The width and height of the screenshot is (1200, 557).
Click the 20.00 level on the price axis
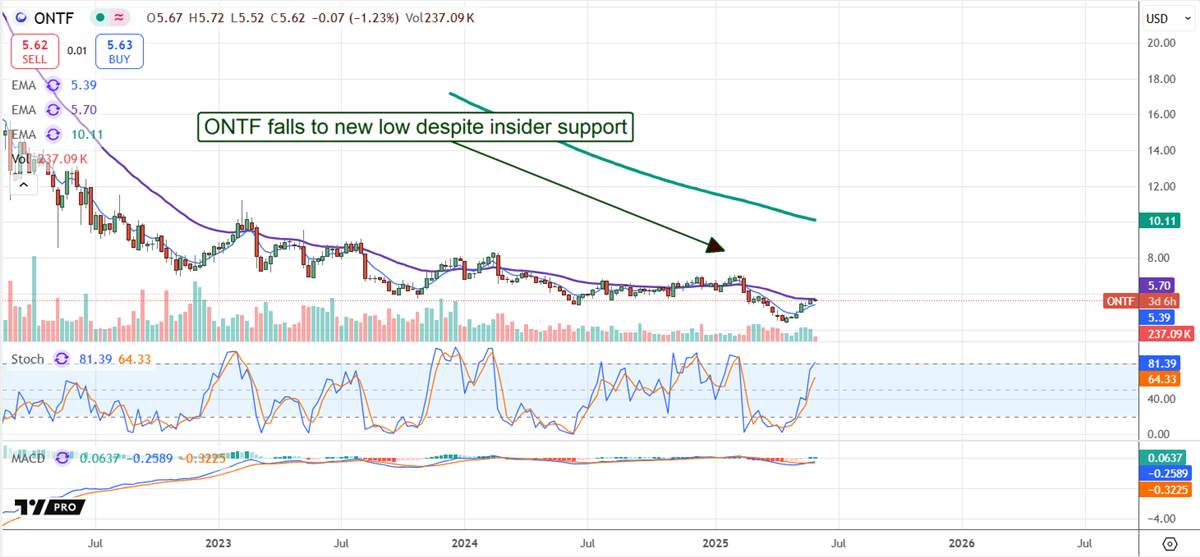(x=1161, y=43)
